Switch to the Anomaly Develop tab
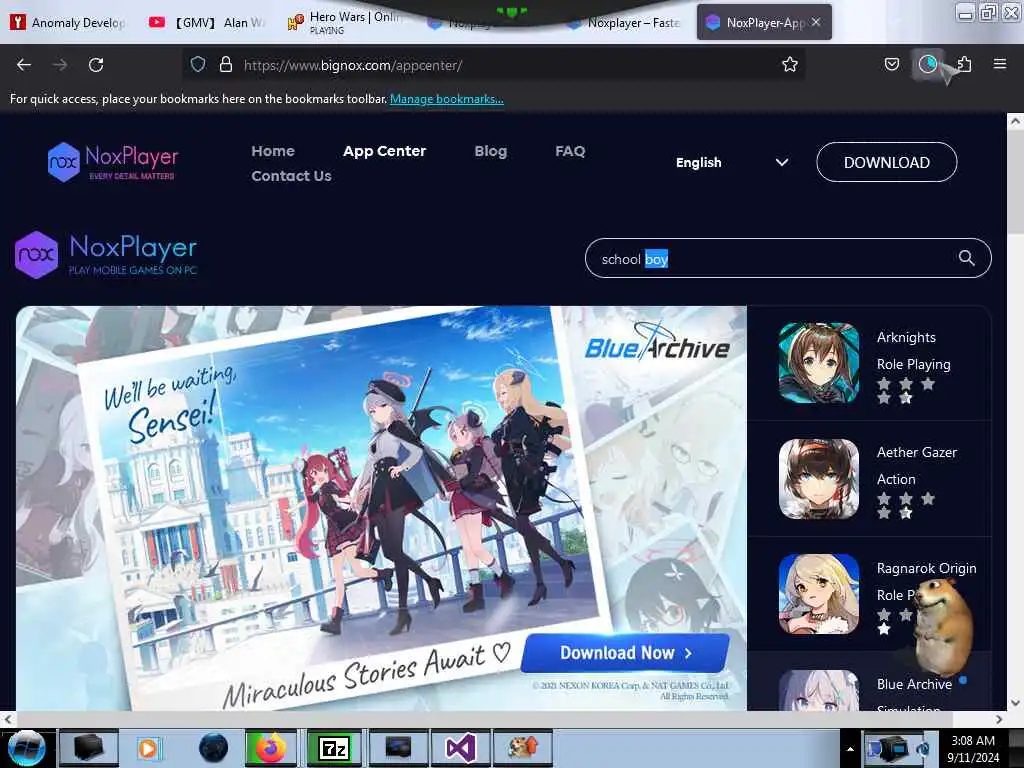This screenshot has height=768, width=1024. pos(69,22)
